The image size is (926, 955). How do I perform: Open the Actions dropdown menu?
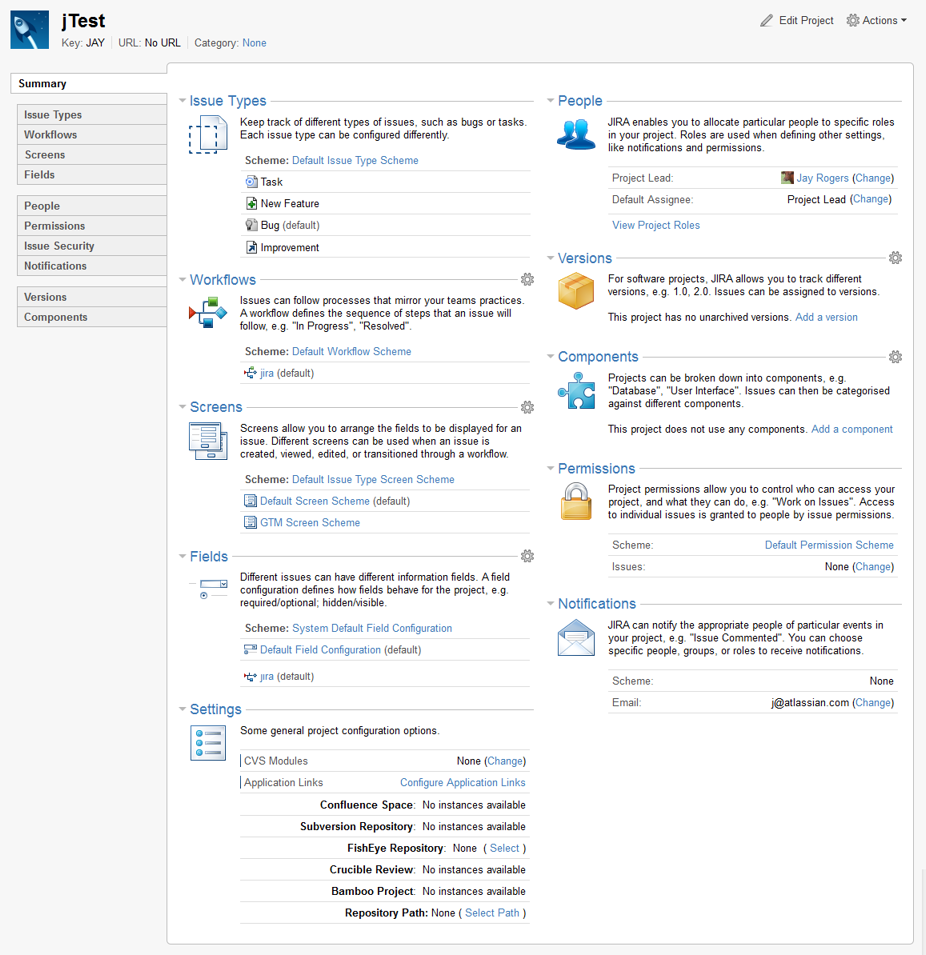[x=877, y=20]
